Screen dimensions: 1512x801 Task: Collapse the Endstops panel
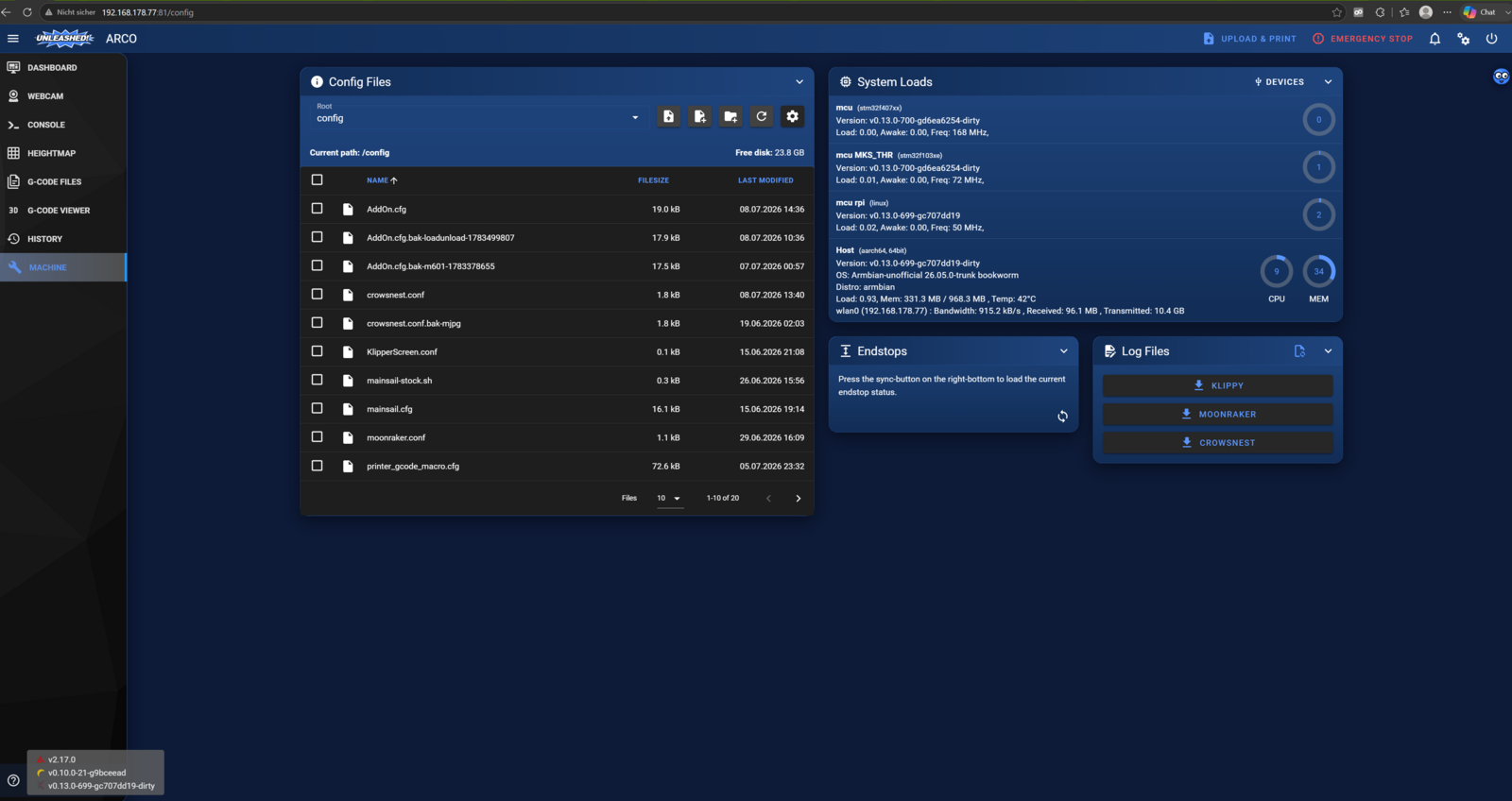[1063, 351]
